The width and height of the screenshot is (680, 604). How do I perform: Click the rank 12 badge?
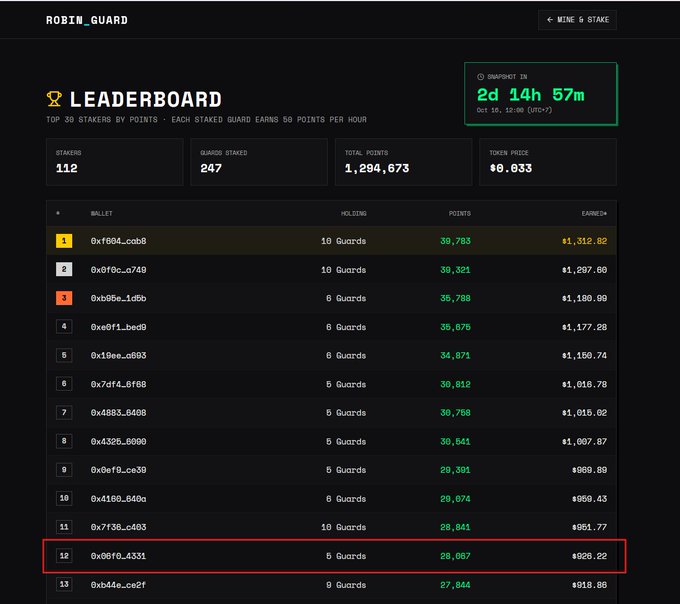[64, 555]
